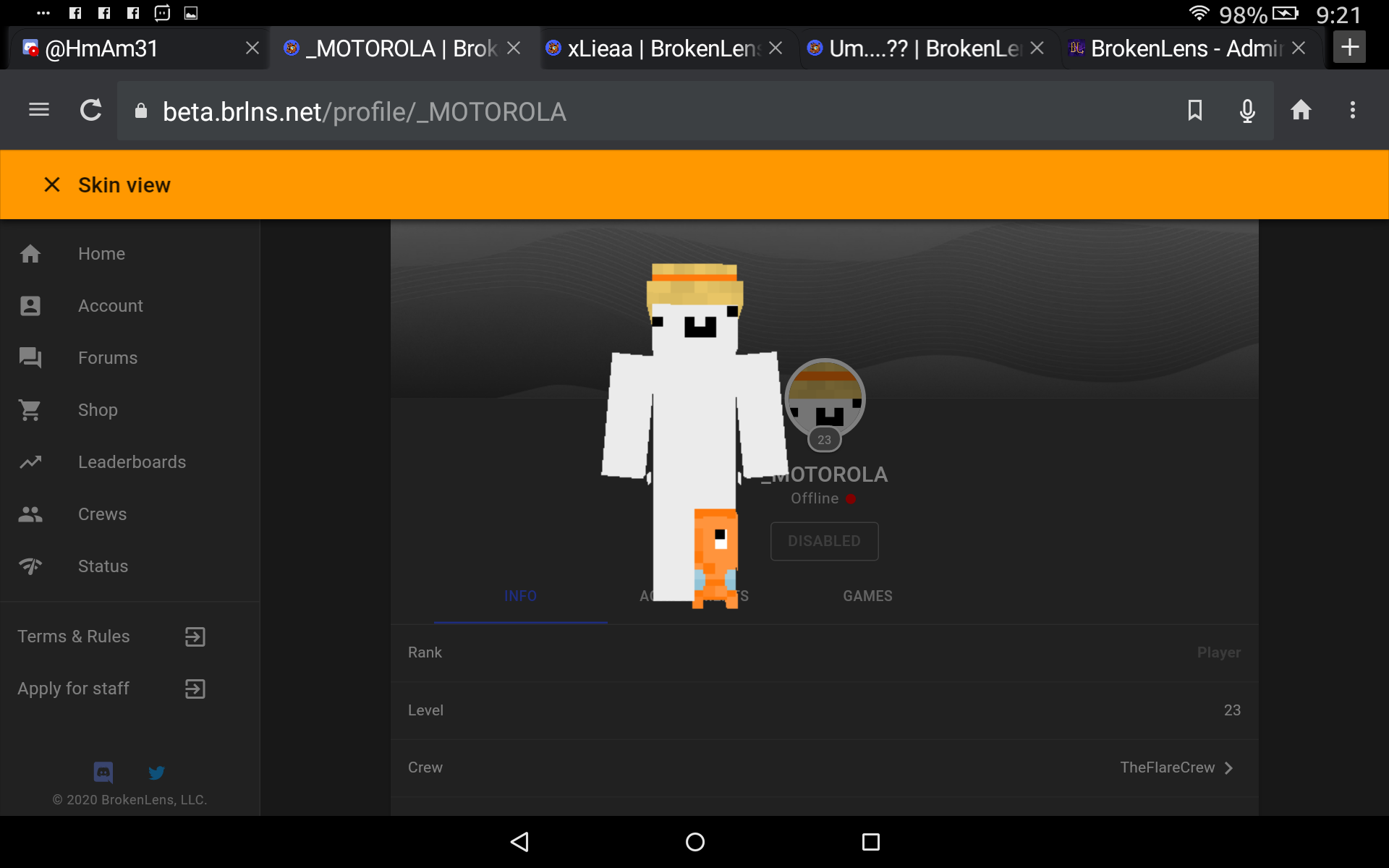
Task: Tap the Wi-Fi status icon
Action: (1199, 13)
